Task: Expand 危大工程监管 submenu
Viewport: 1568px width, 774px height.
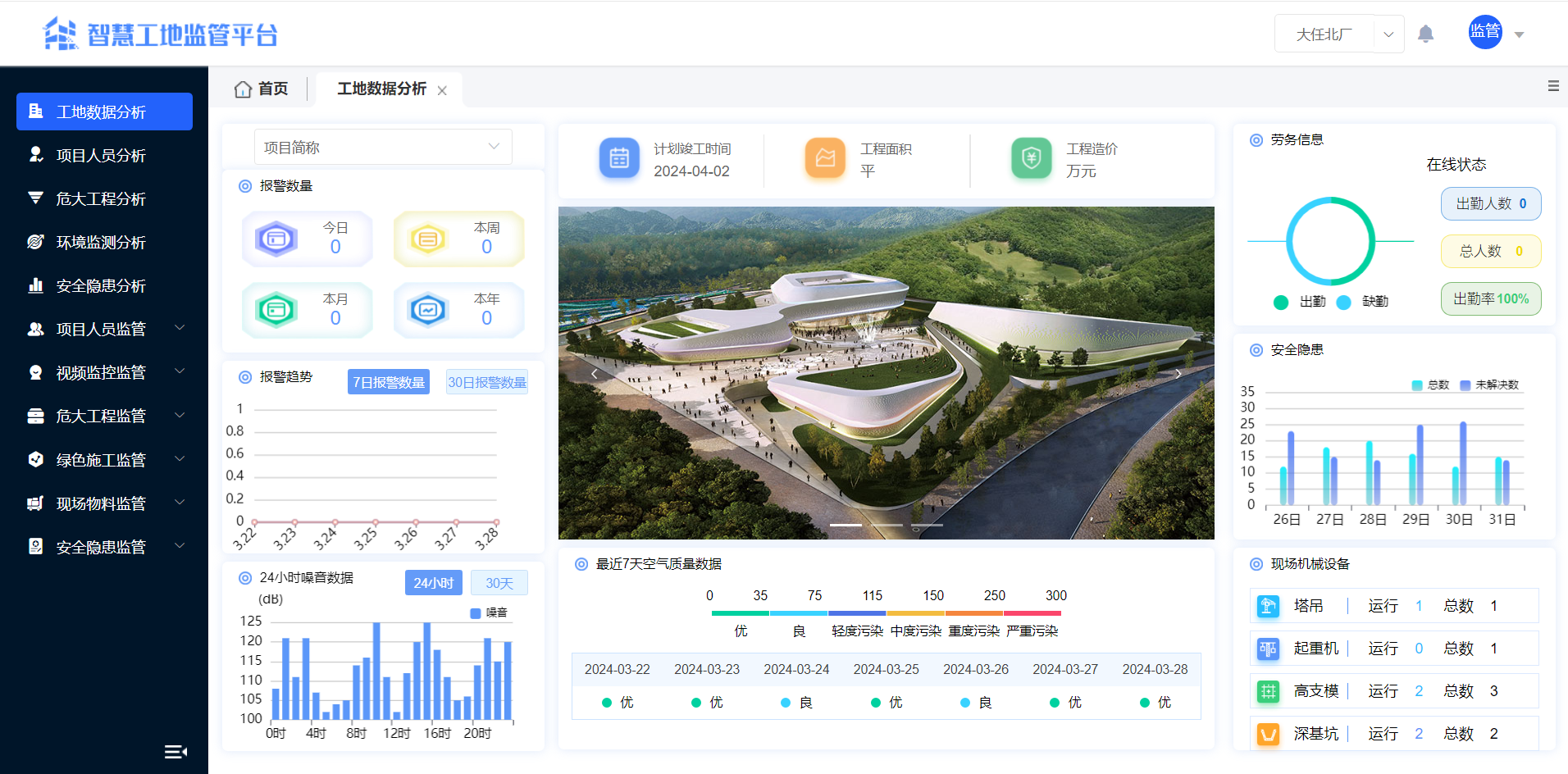Action: click(104, 416)
